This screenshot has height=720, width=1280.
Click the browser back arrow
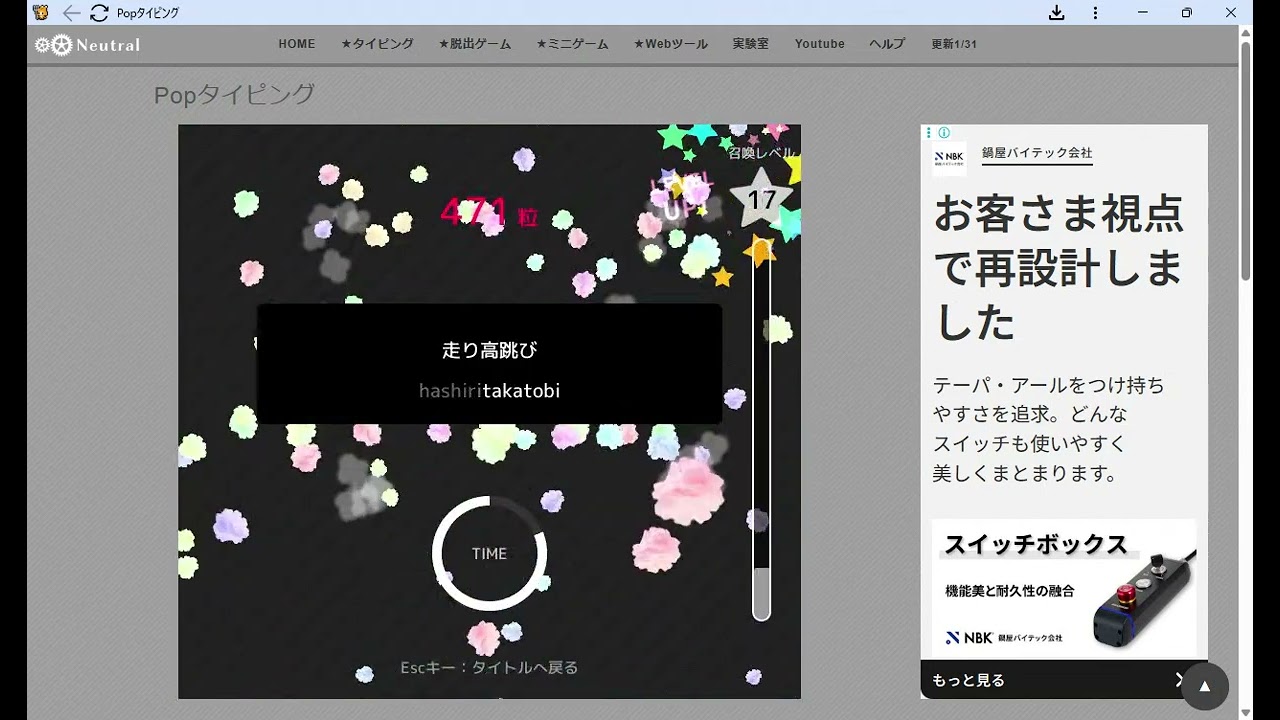[x=71, y=13]
